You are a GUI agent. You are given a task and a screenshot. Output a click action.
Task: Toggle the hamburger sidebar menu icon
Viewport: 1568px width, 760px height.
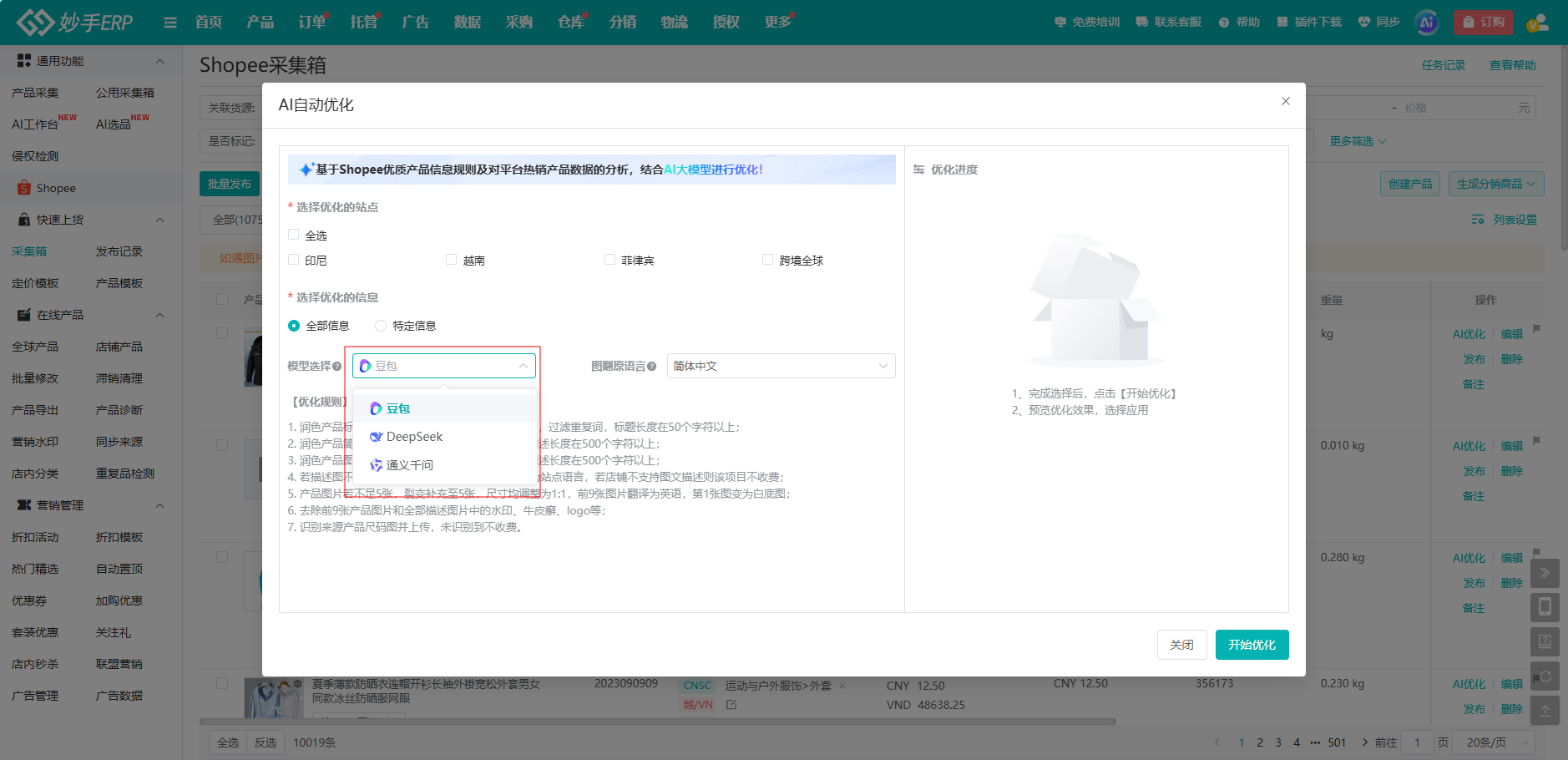pyautogui.click(x=170, y=23)
